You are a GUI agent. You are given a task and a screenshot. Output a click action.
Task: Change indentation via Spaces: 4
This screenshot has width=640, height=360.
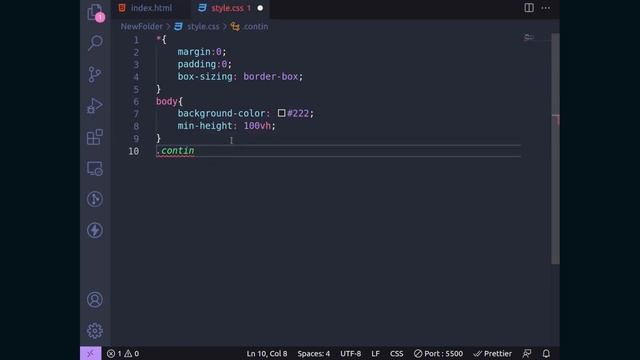pos(313,353)
